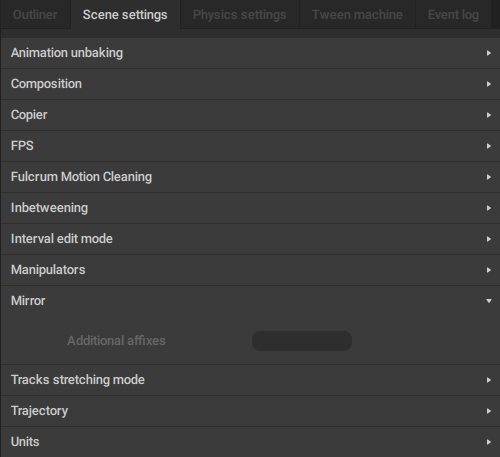Expand Tracks stretching mode section
Screen dimensions: 500x457
coord(250,380)
